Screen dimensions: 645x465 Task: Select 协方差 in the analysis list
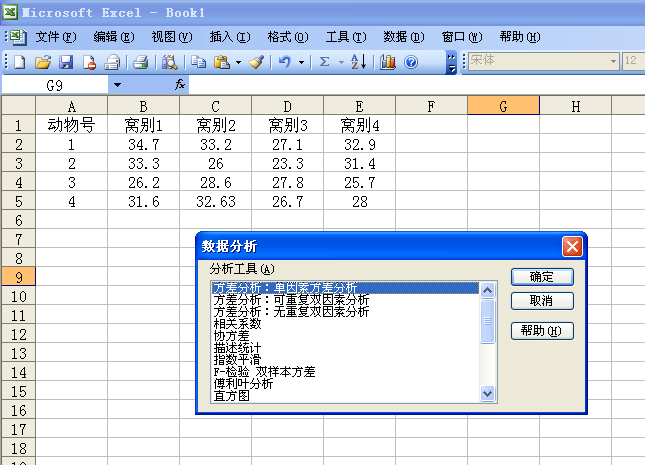click(x=345, y=336)
